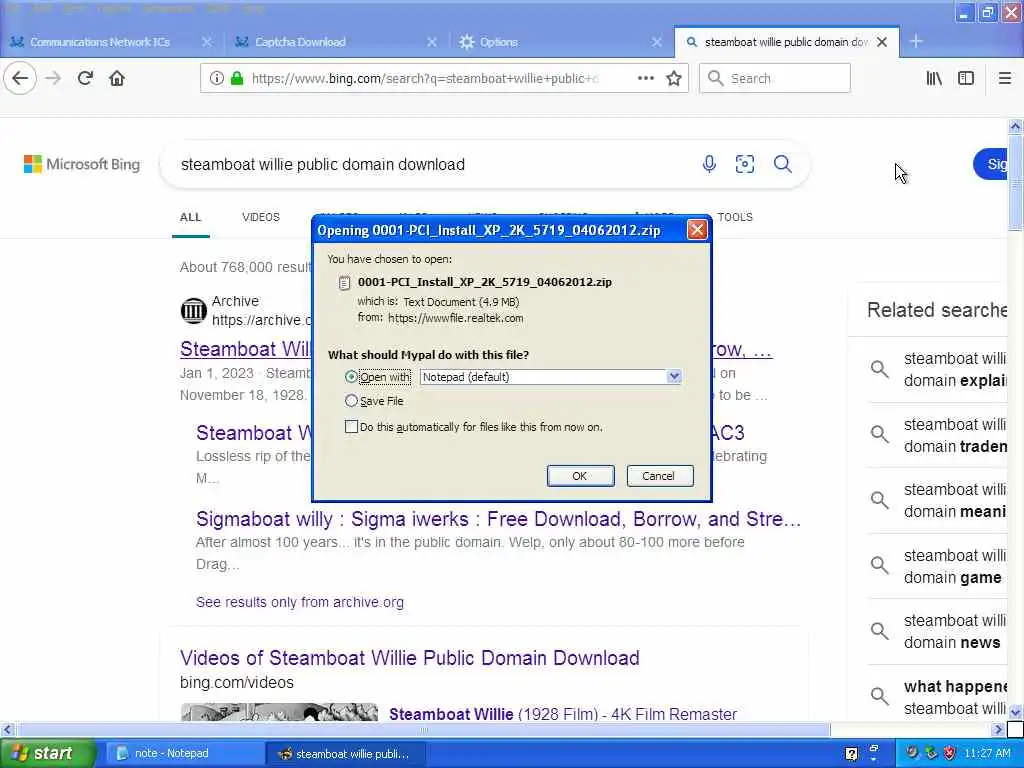The image size is (1024, 768).
Task: Open the Library icon in the toolbar
Action: 934,78
